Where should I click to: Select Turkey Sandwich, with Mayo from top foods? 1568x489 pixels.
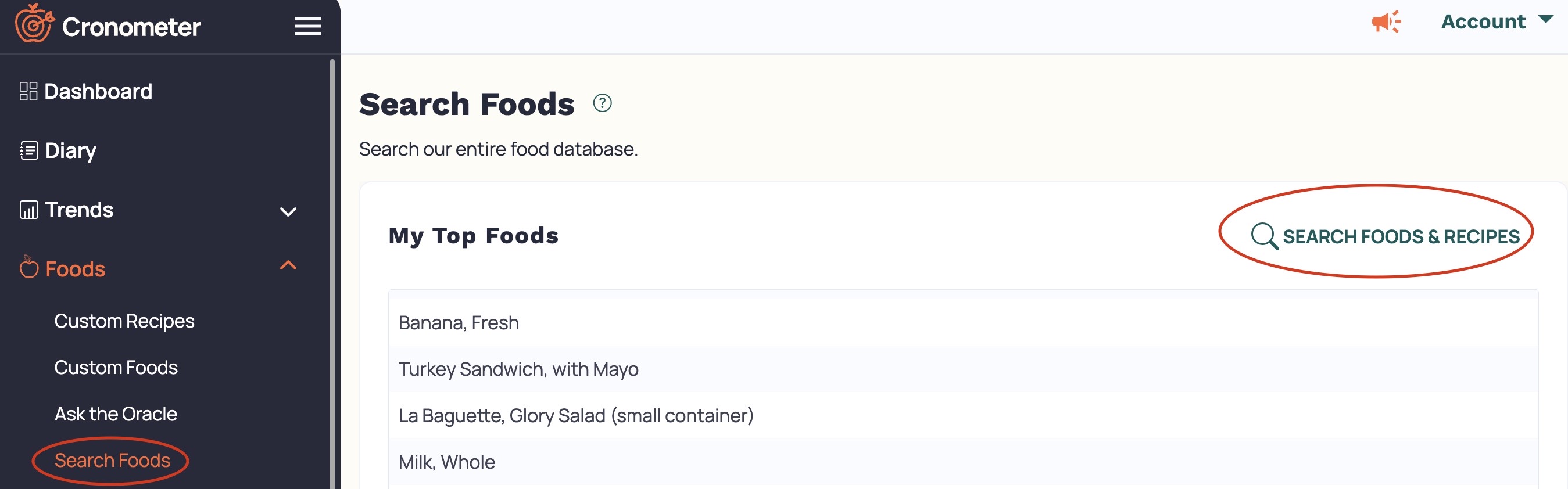tap(518, 369)
